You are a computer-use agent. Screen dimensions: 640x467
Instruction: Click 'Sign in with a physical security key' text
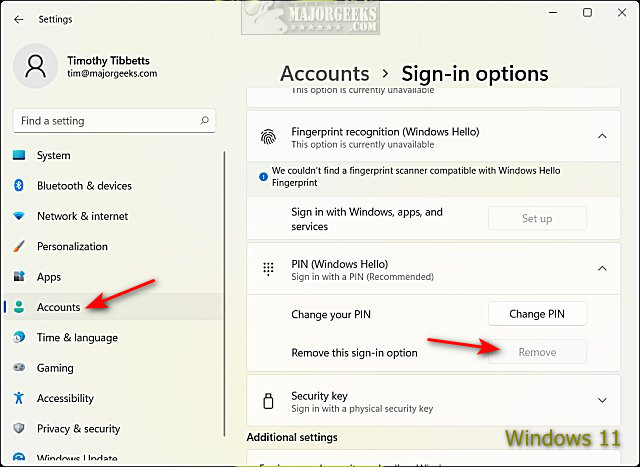tap(362, 409)
